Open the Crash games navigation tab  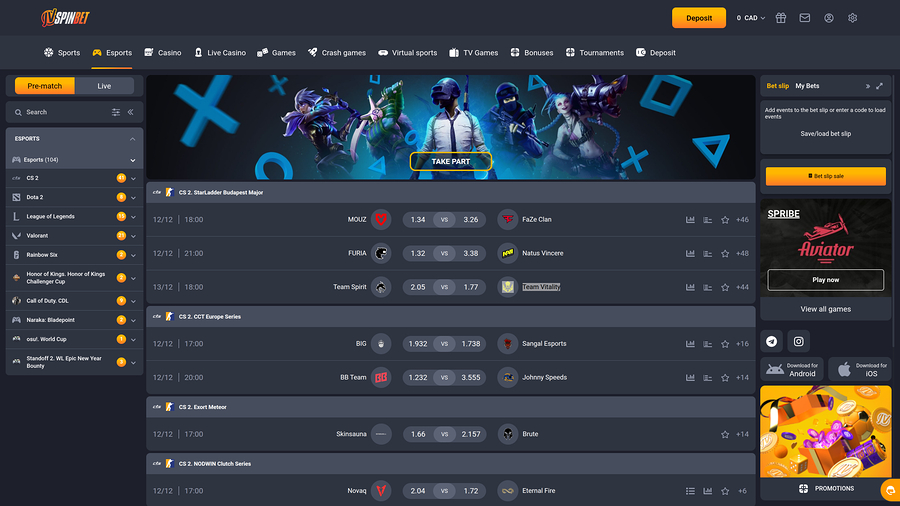pyautogui.click(x=337, y=53)
